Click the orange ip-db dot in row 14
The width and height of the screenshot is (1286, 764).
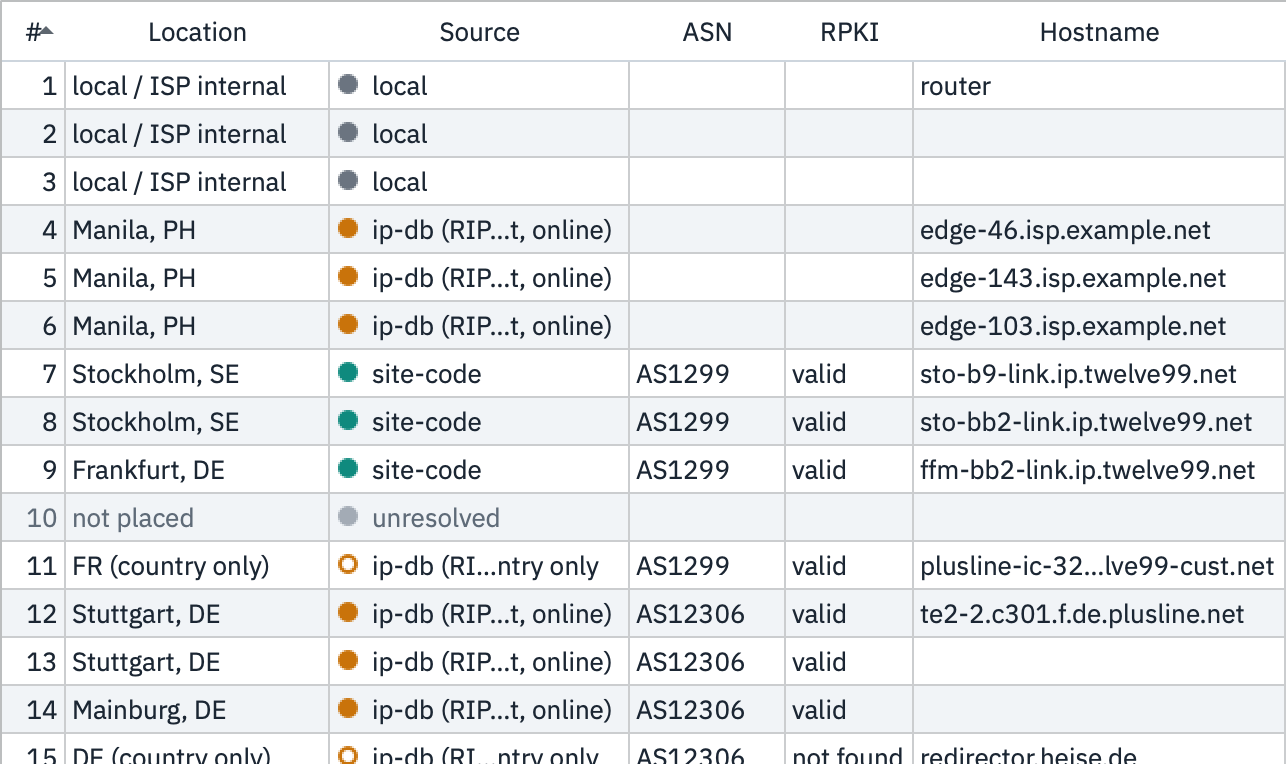[x=348, y=709]
